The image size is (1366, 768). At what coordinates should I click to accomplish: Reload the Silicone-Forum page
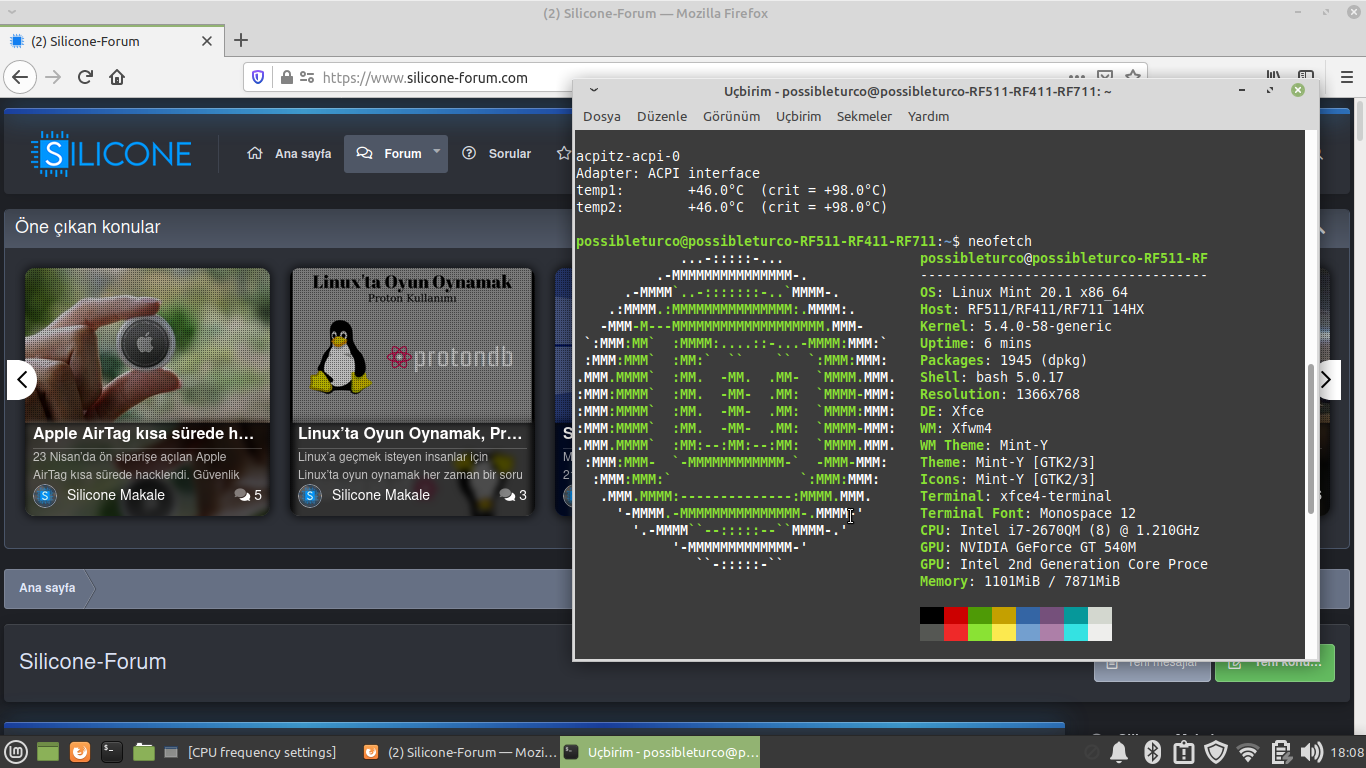click(x=85, y=77)
